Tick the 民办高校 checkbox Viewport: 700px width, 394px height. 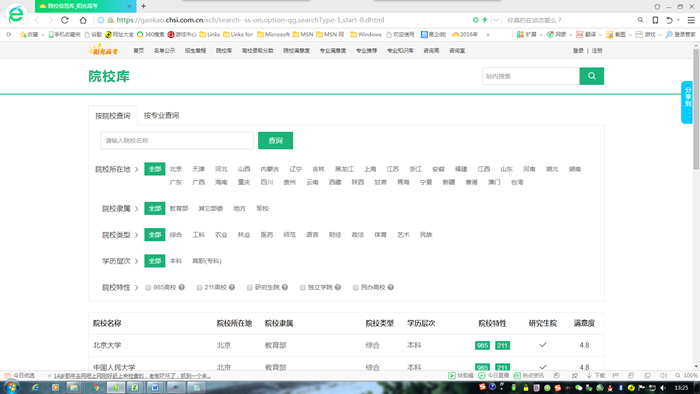click(x=356, y=288)
